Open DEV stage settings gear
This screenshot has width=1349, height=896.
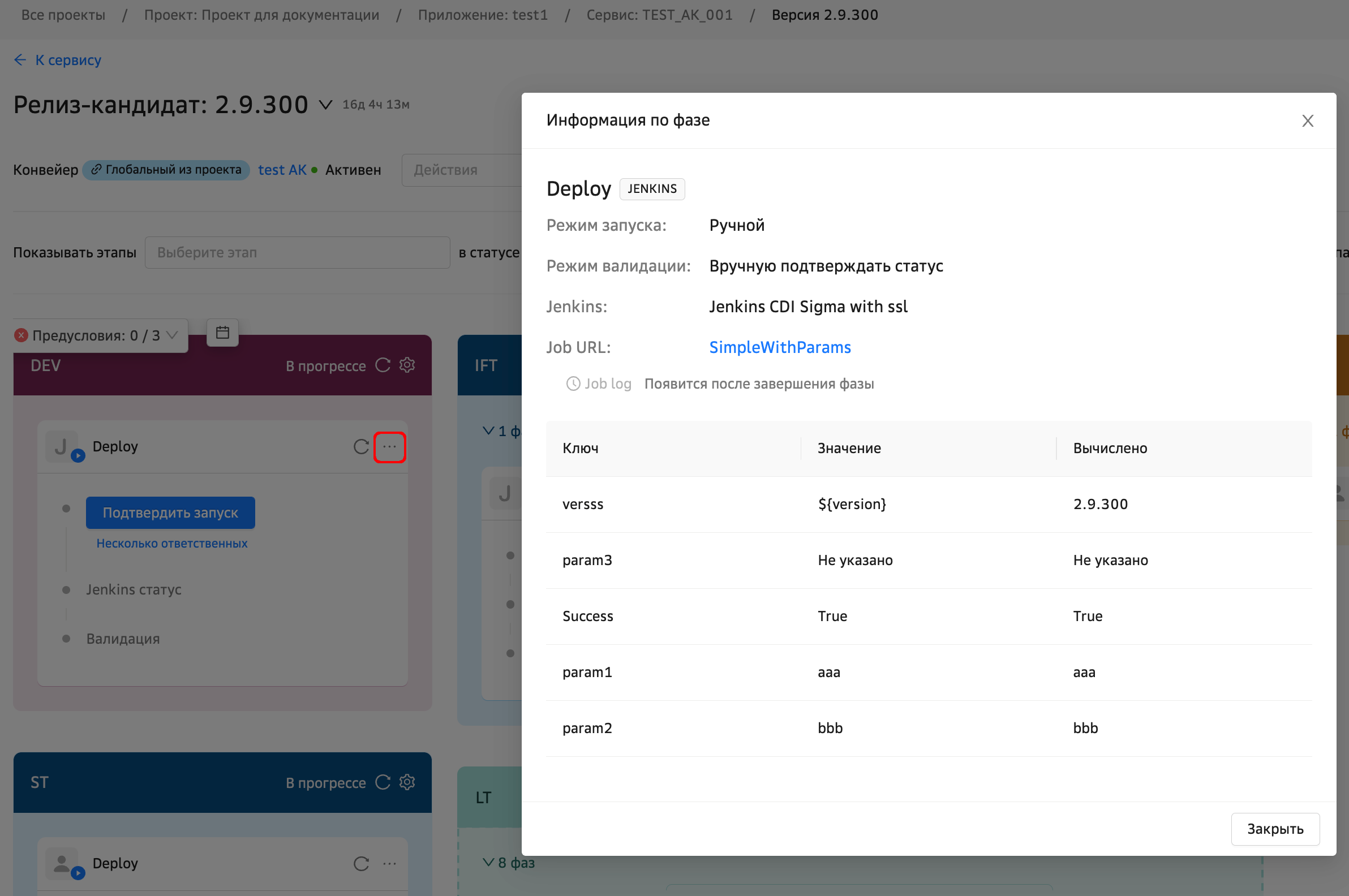pyautogui.click(x=407, y=365)
